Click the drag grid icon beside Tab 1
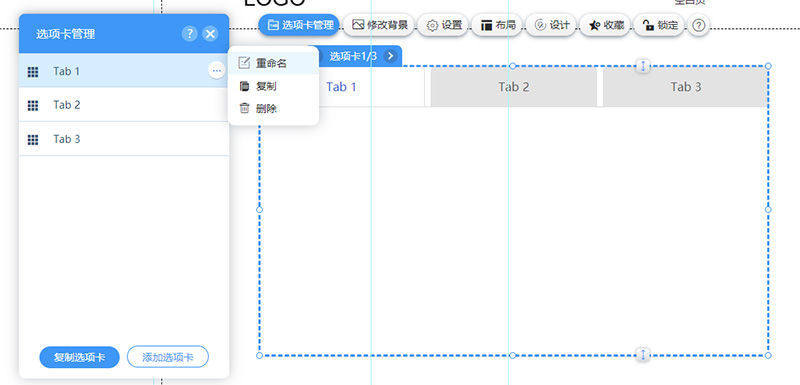 pos(33,72)
